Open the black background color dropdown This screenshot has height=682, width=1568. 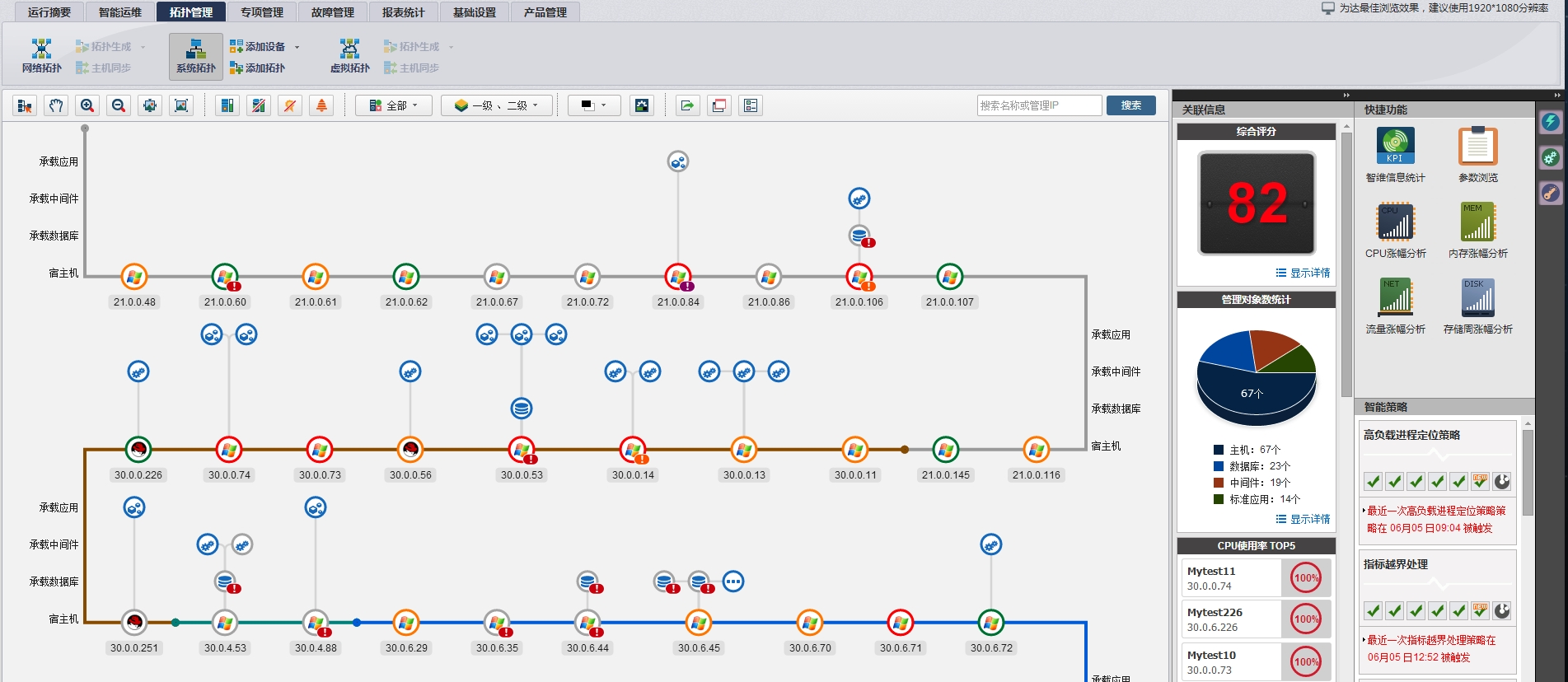pos(593,105)
